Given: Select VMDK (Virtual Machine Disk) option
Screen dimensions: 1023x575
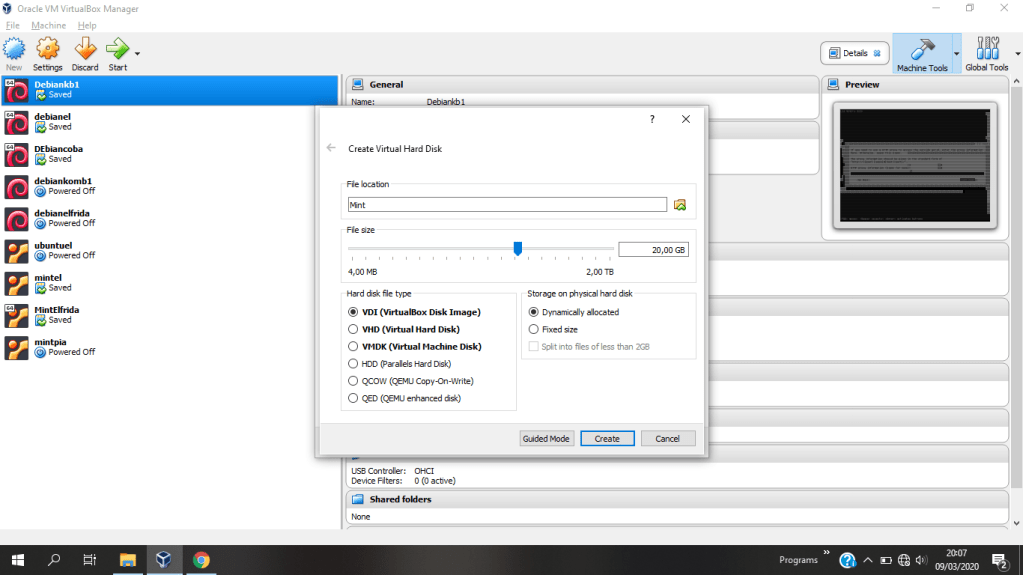Looking at the screenshot, I should [x=353, y=346].
